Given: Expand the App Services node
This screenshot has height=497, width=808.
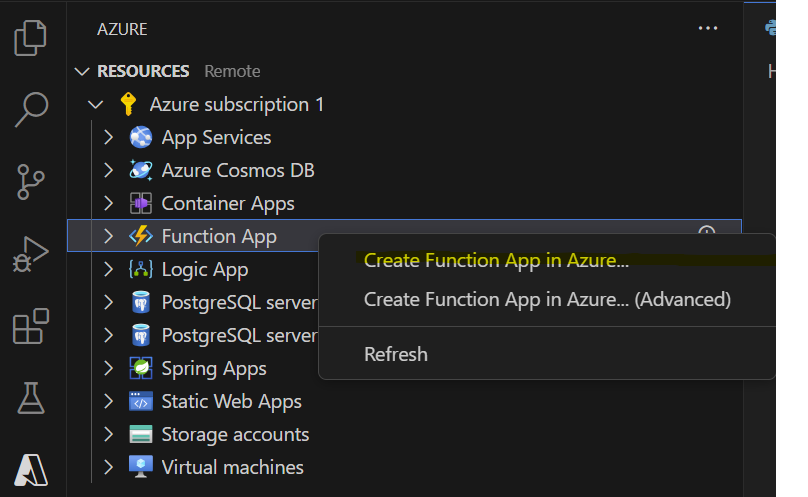Looking at the screenshot, I should (x=108, y=137).
